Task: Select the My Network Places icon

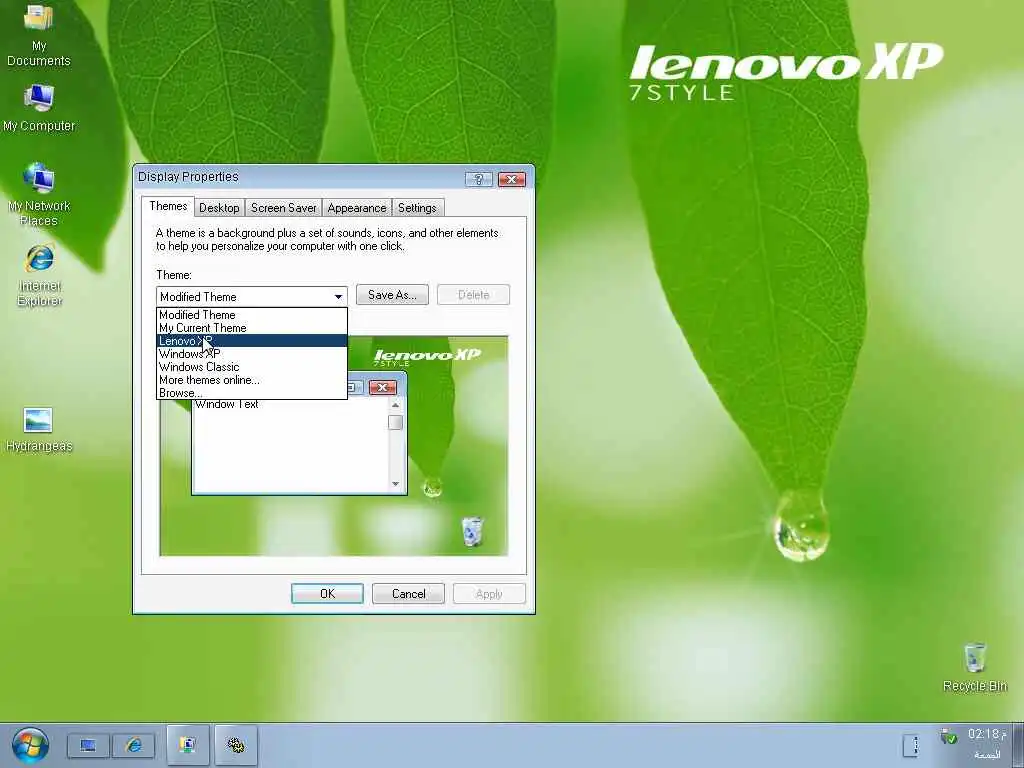Action: [x=39, y=194]
